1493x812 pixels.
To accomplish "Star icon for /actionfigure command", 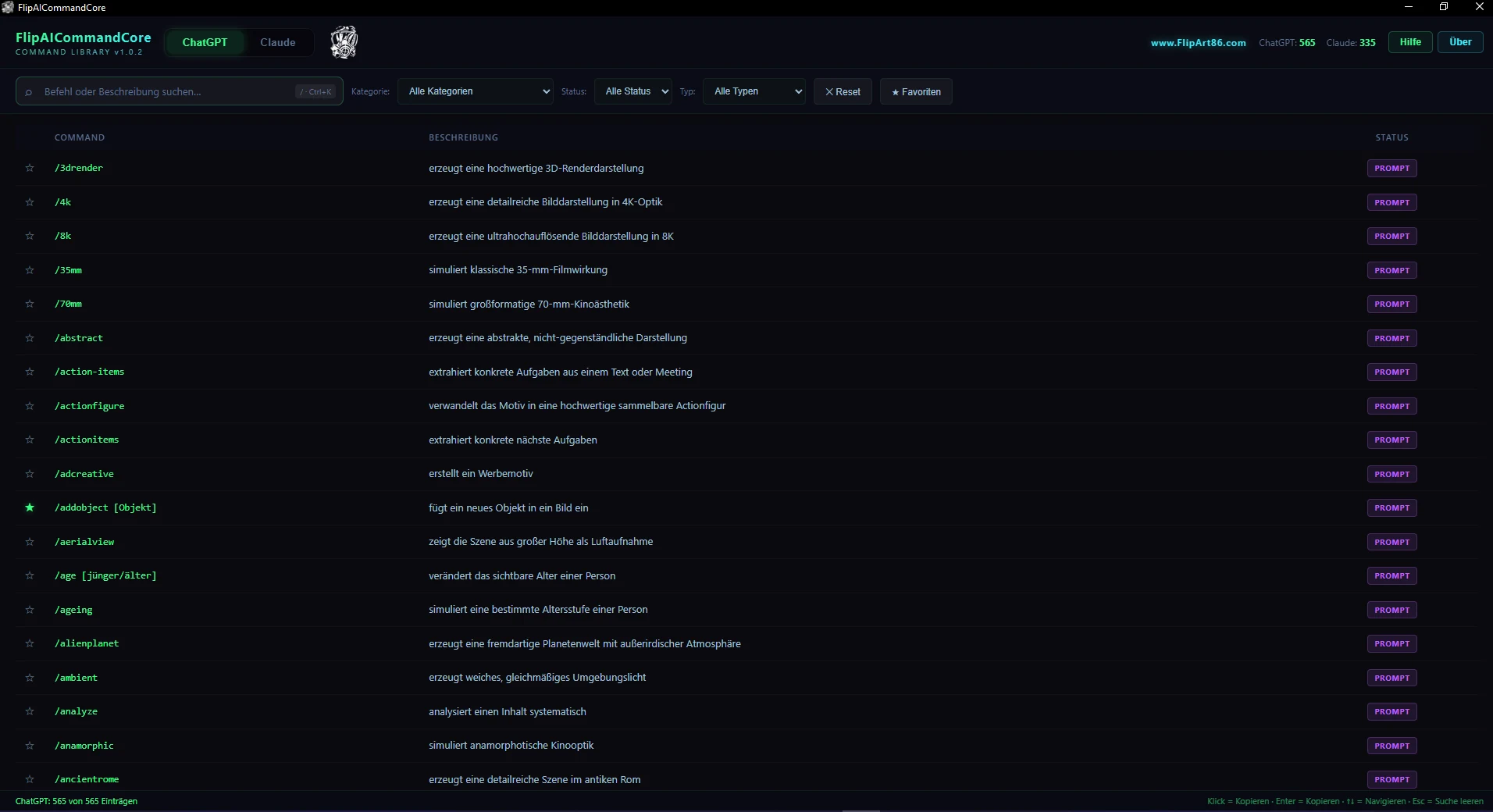I will [x=30, y=406].
